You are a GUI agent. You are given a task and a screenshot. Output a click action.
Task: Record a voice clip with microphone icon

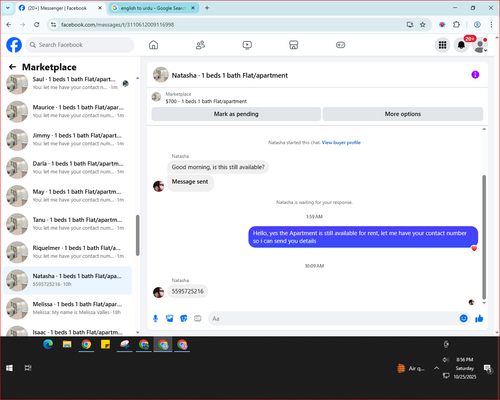(x=155, y=319)
